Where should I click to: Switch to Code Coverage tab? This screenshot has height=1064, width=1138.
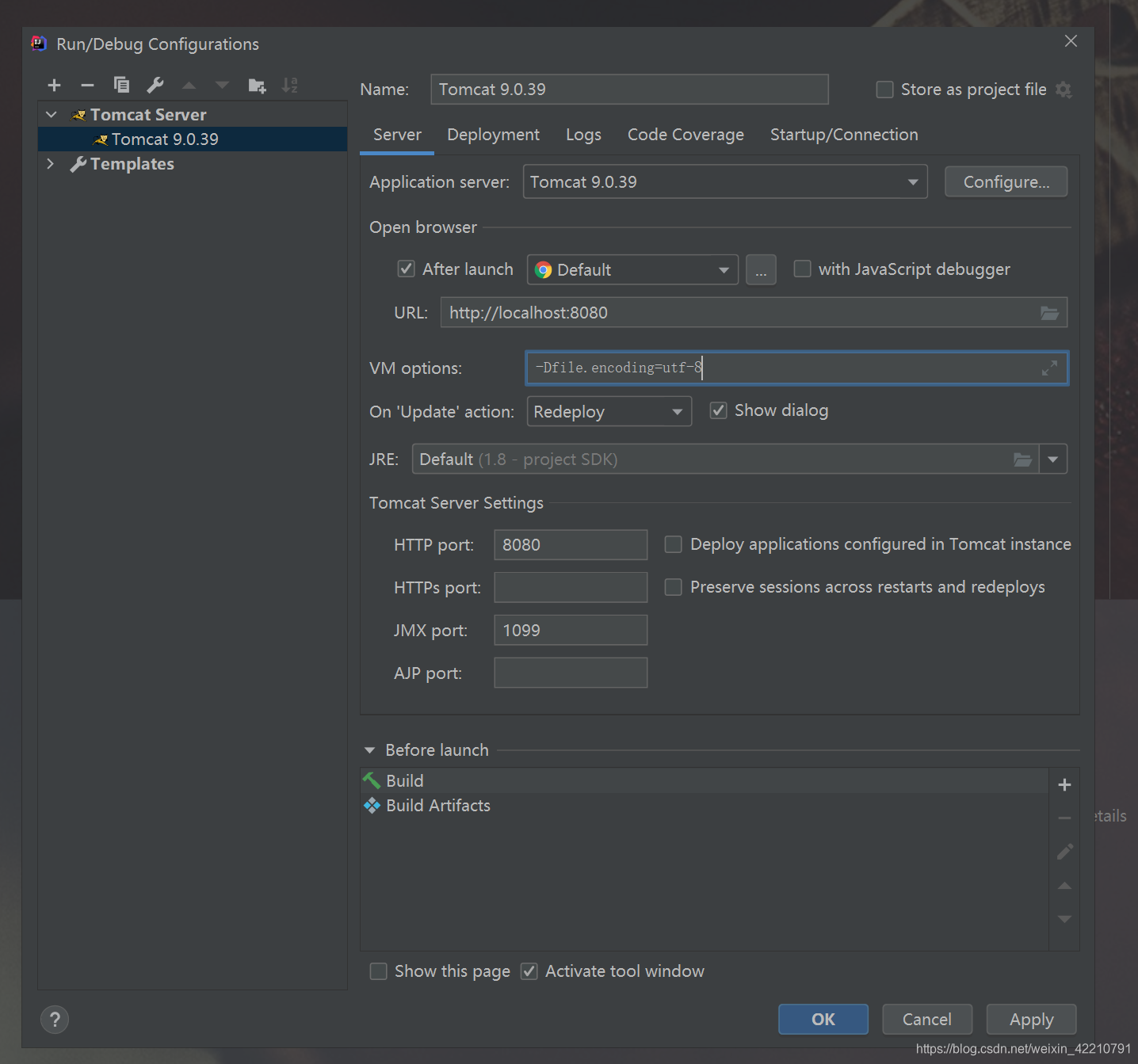click(685, 135)
